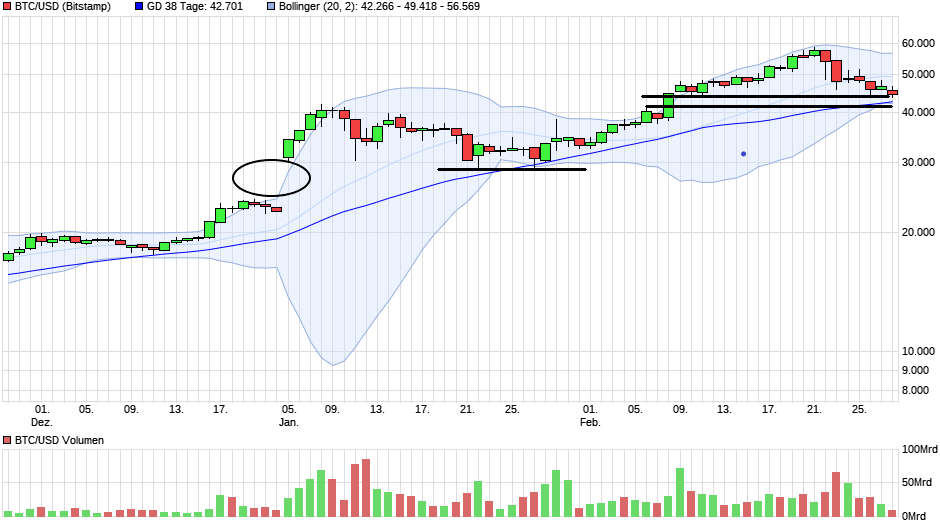Viewport: 940px width, 526px height.
Task: Click the 'Feb.' month label
Action: coord(590,422)
